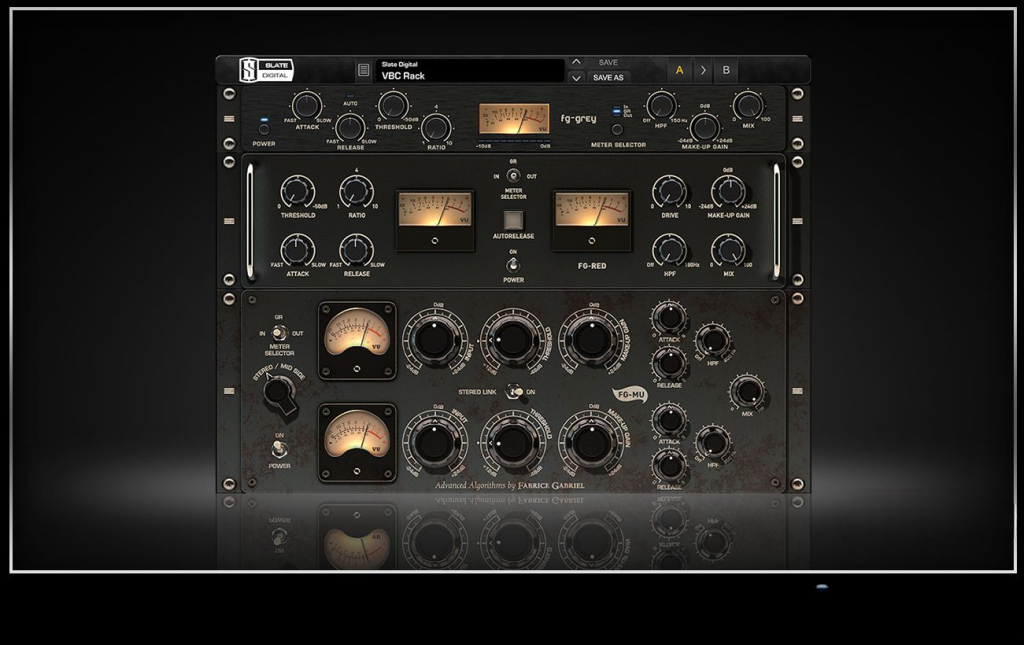Grab the FG-MU right drag handle
Screen dimensions: 1024x645
pos(797,391)
